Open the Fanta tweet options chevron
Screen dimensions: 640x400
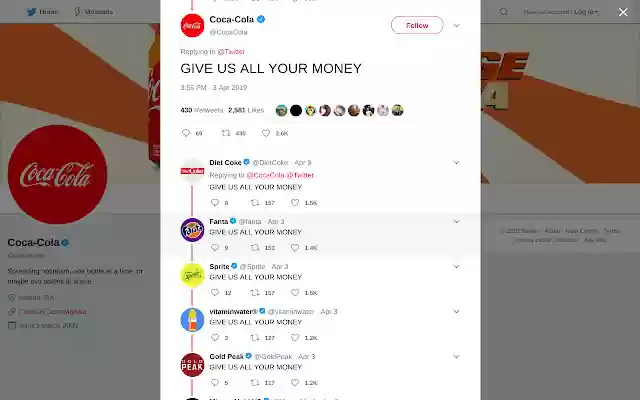click(x=456, y=222)
